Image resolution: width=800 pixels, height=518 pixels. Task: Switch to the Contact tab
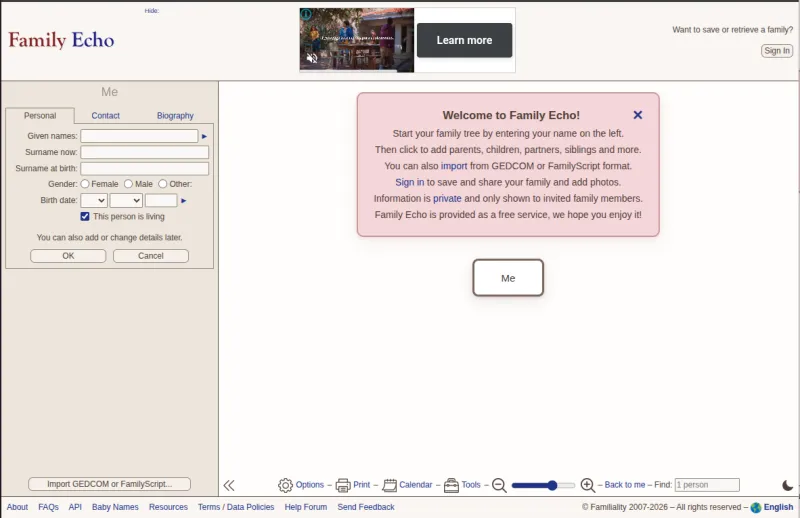click(x=106, y=116)
